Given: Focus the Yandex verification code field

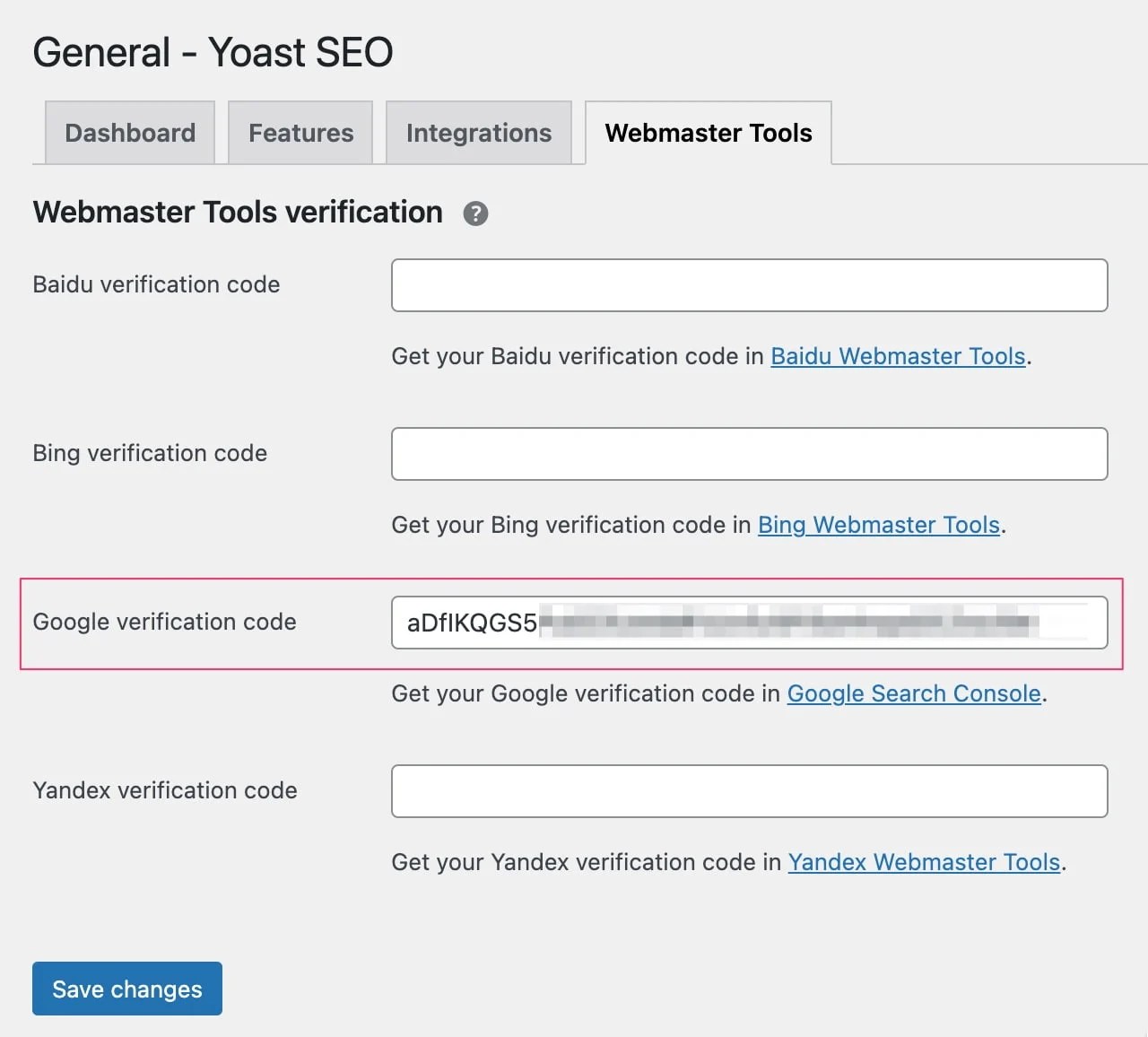Looking at the screenshot, I should 749,791.
